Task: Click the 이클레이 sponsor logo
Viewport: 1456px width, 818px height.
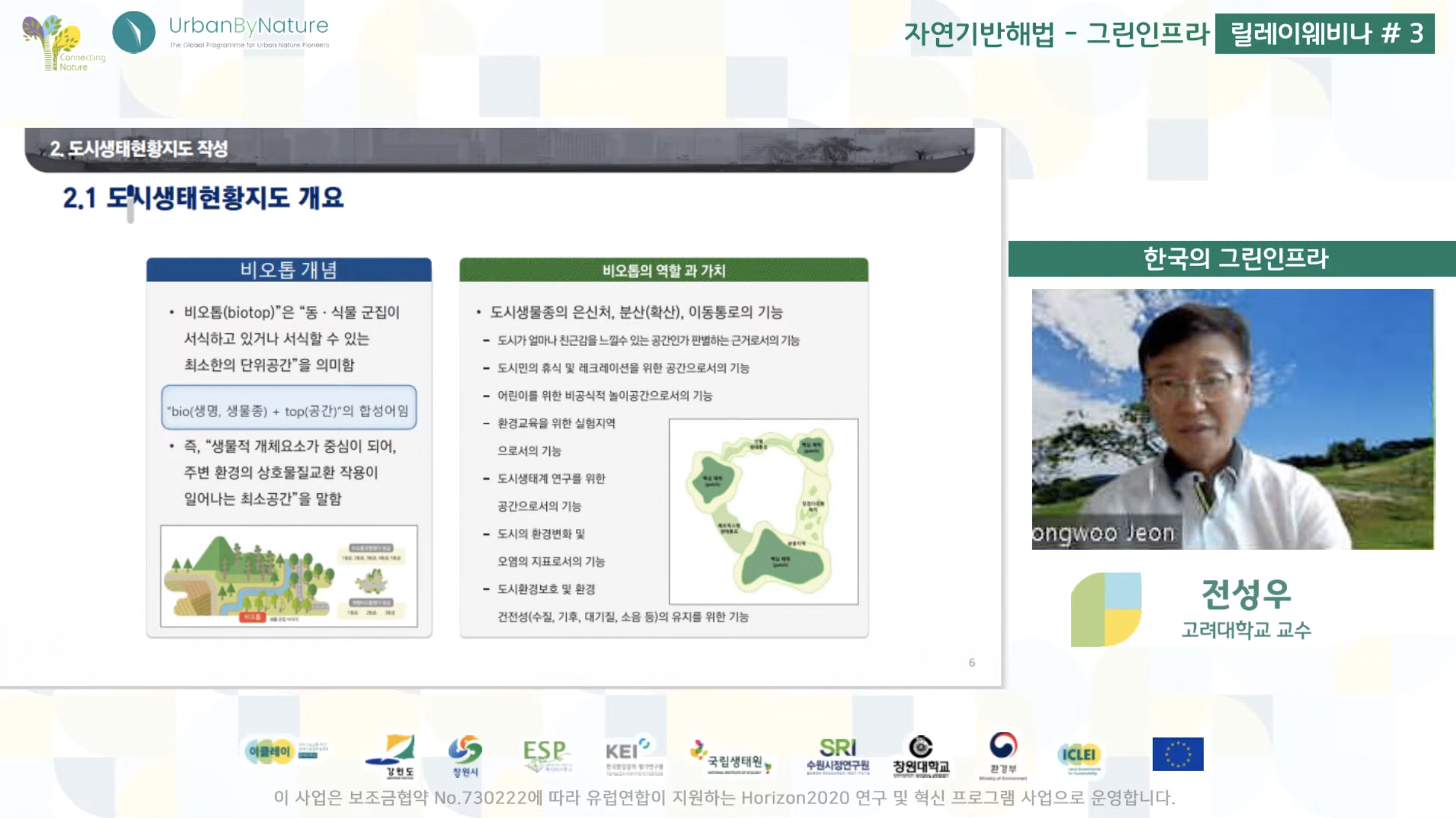Action: (x=269, y=751)
